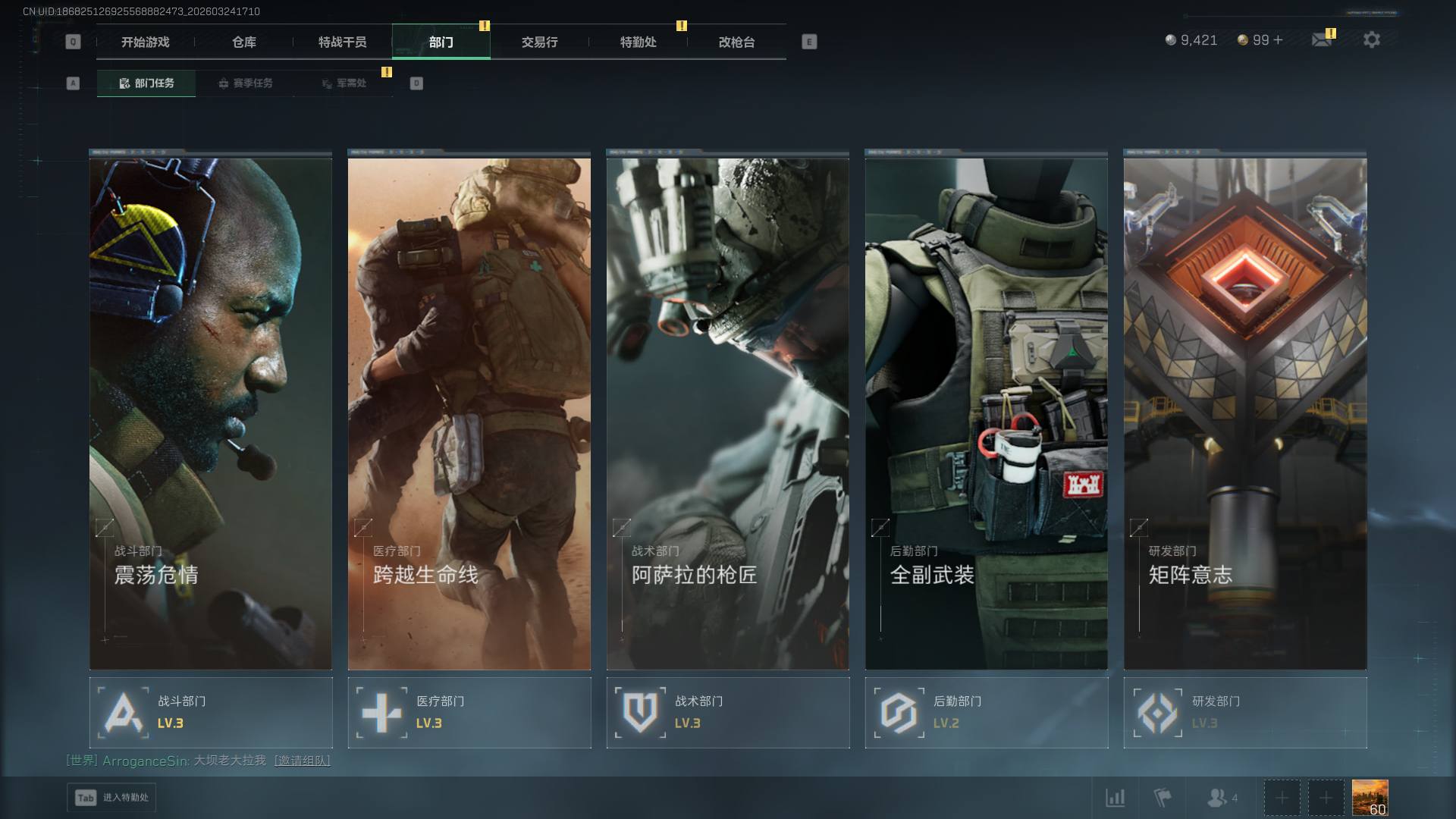Viewport: 1456px width, 819px height.
Task: Switch to the 交易行 tab
Action: [539, 42]
